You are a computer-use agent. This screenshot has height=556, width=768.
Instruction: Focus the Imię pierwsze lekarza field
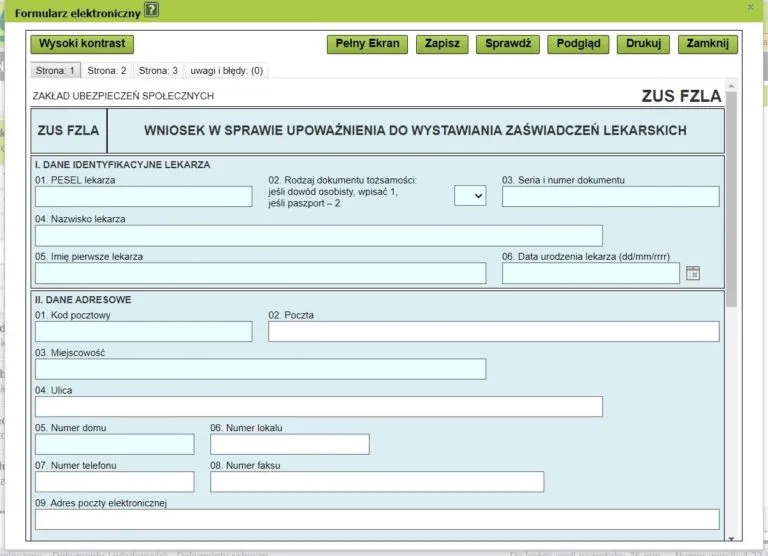click(261, 273)
